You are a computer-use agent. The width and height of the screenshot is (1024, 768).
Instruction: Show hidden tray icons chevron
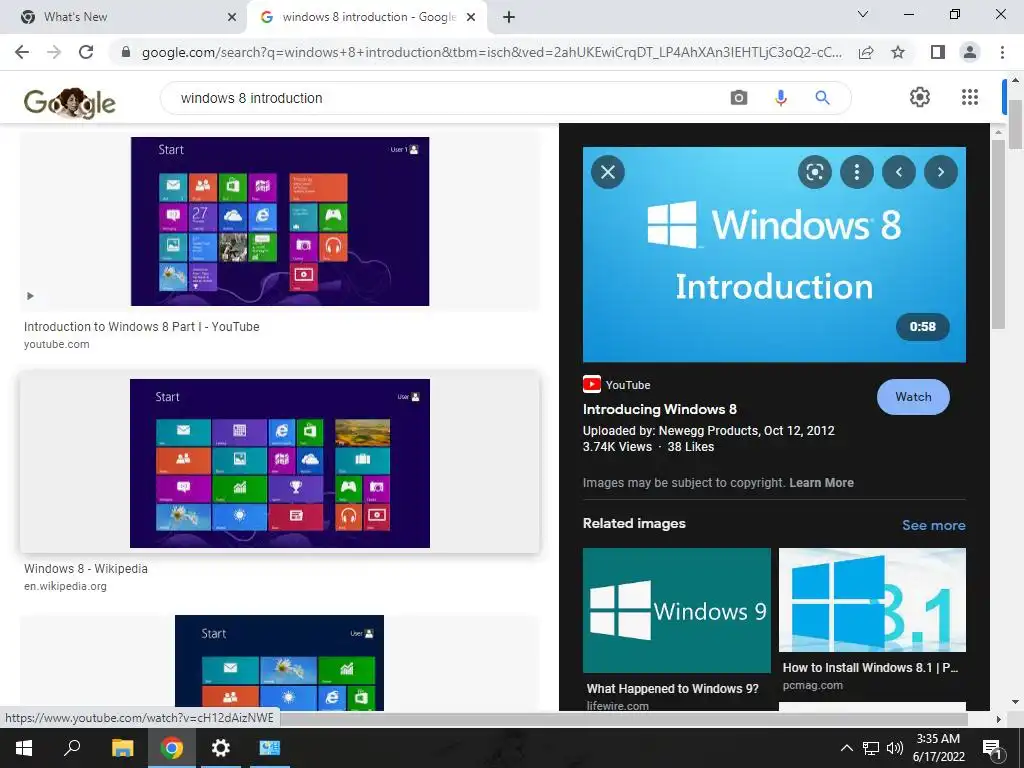coord(846,748)
